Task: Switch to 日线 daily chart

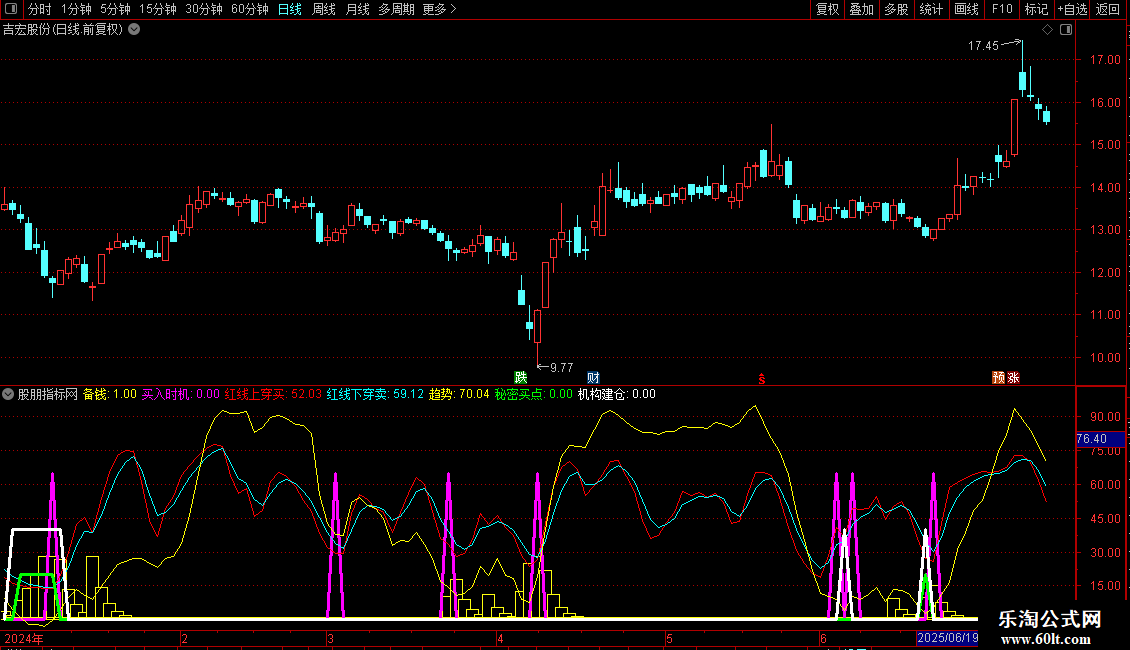Action: coord(290,9)
